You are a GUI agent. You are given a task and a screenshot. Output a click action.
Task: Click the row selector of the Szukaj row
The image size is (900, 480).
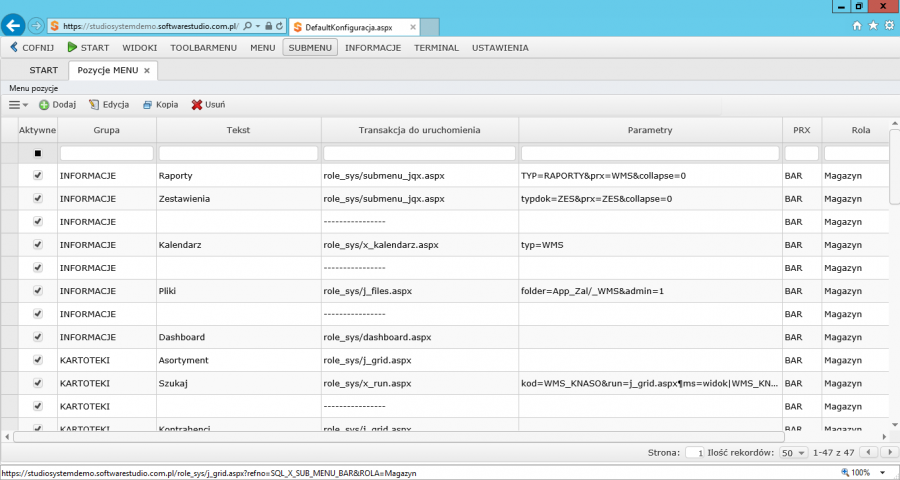[9, 383]
